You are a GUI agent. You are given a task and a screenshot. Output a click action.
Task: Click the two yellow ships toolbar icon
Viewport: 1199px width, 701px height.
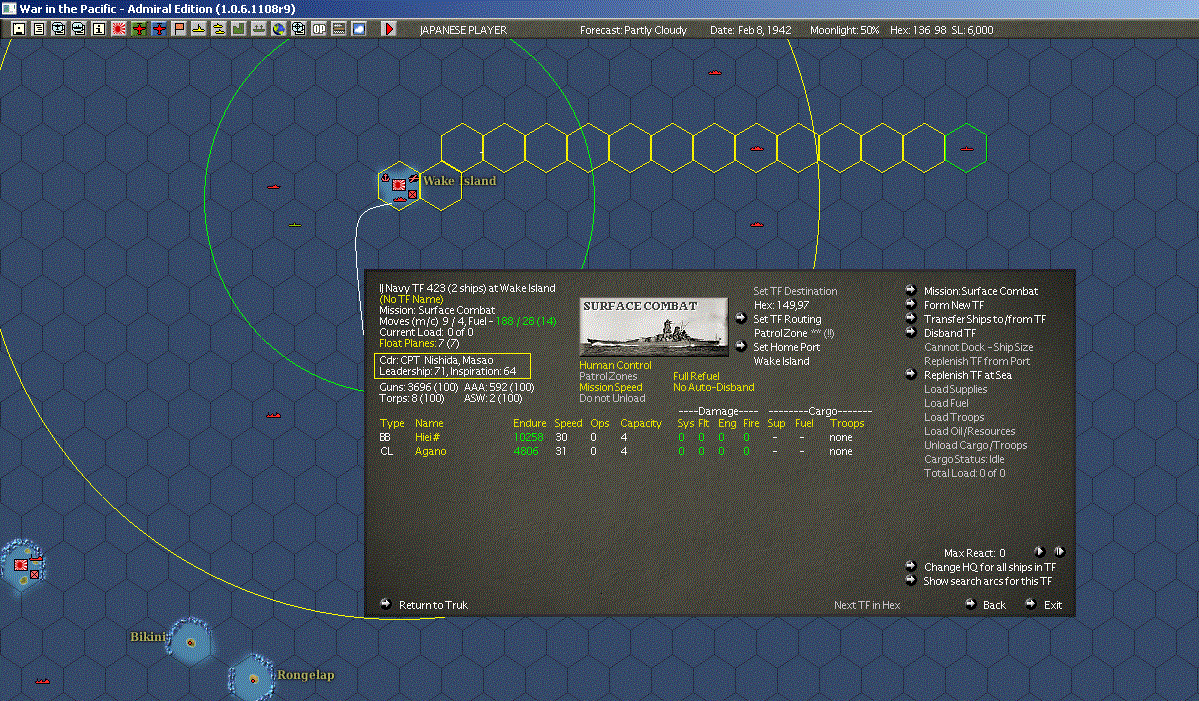pos(218,29)
